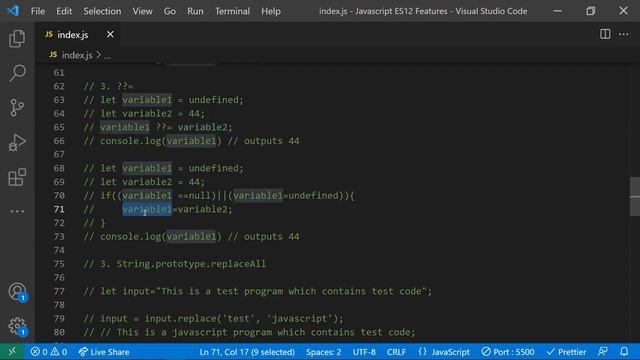Open the View menu
The height and width of the screenshot is (360, 640).
(x=142, y=11)
